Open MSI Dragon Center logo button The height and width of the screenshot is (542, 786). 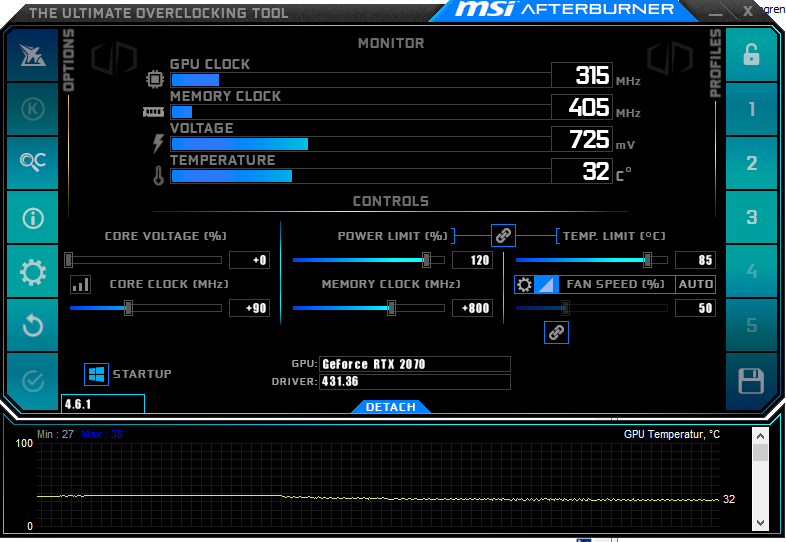coord(33,55)
